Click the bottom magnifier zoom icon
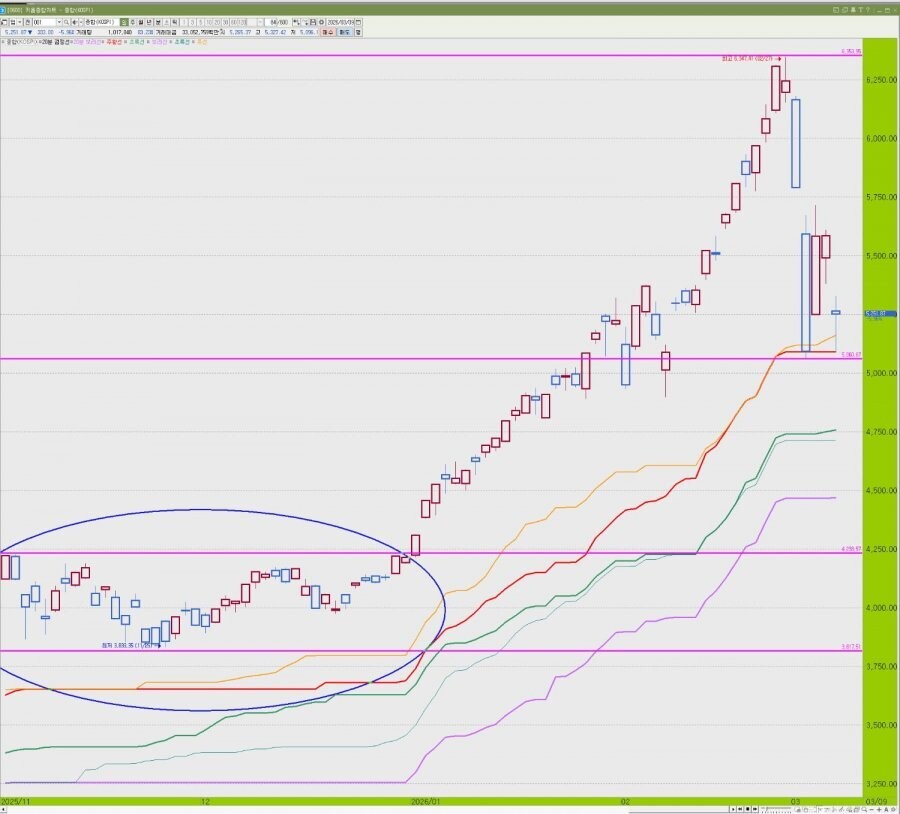Image resolution: width=900 pixels, height=814 pixels. pyautogui.click(x=863, y=809)
